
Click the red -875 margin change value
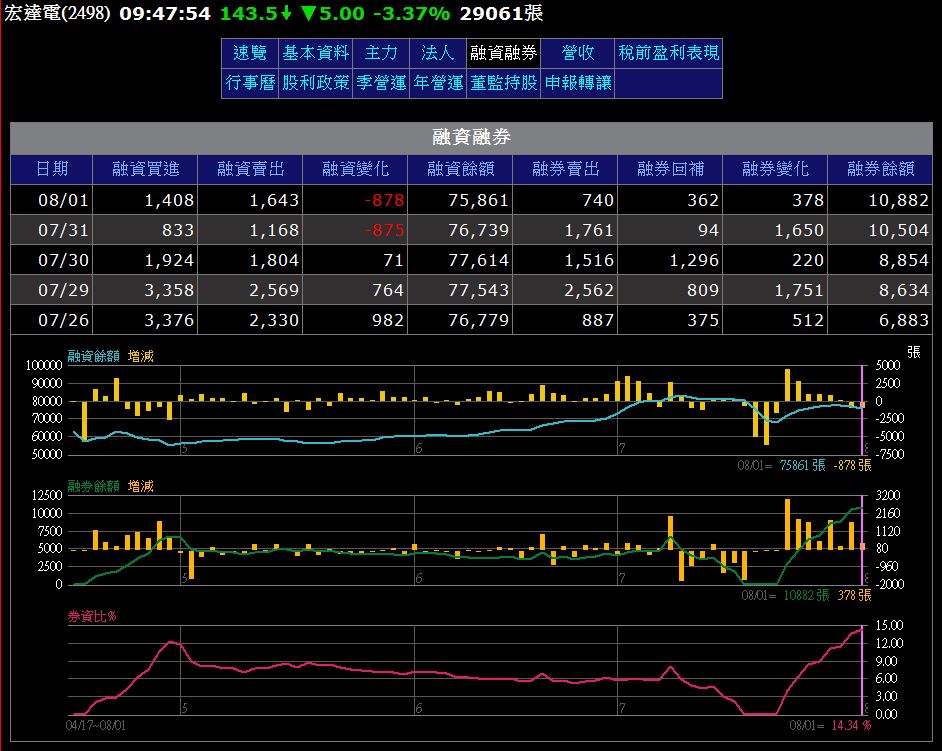pyautogui.click(x=384, y=230)
